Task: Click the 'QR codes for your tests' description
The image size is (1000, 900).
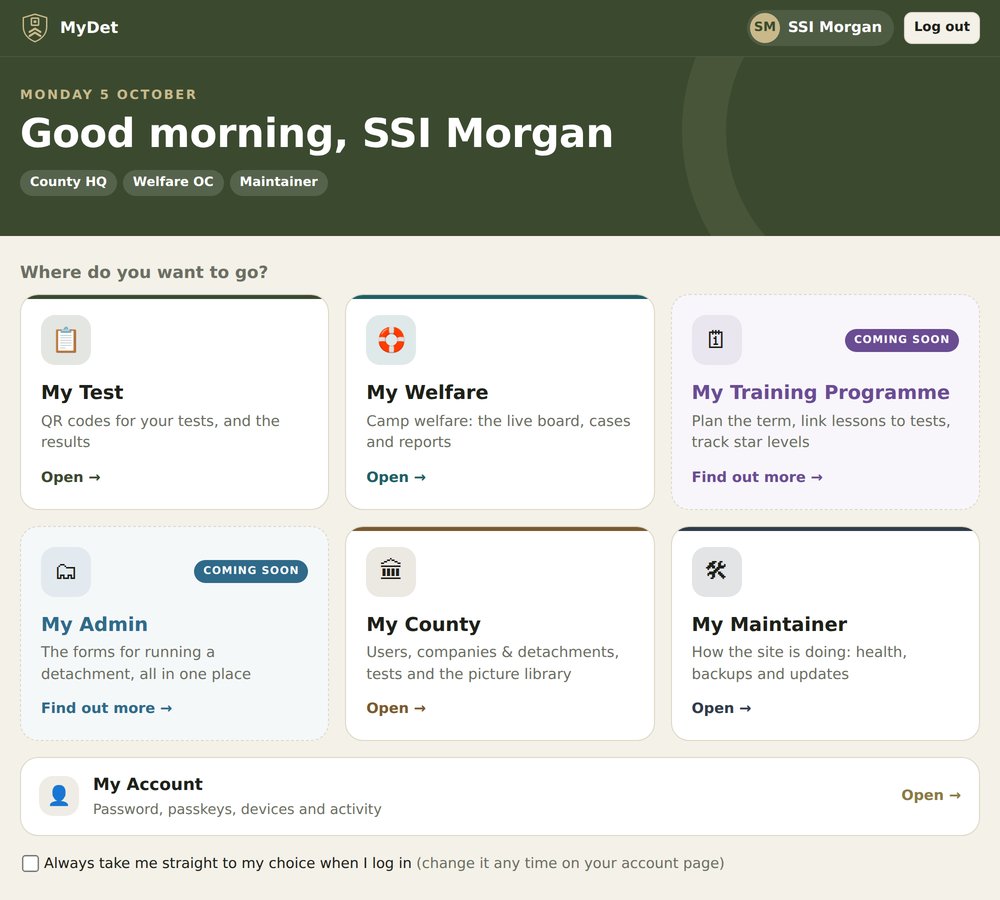Action: [x=161, y=432]
